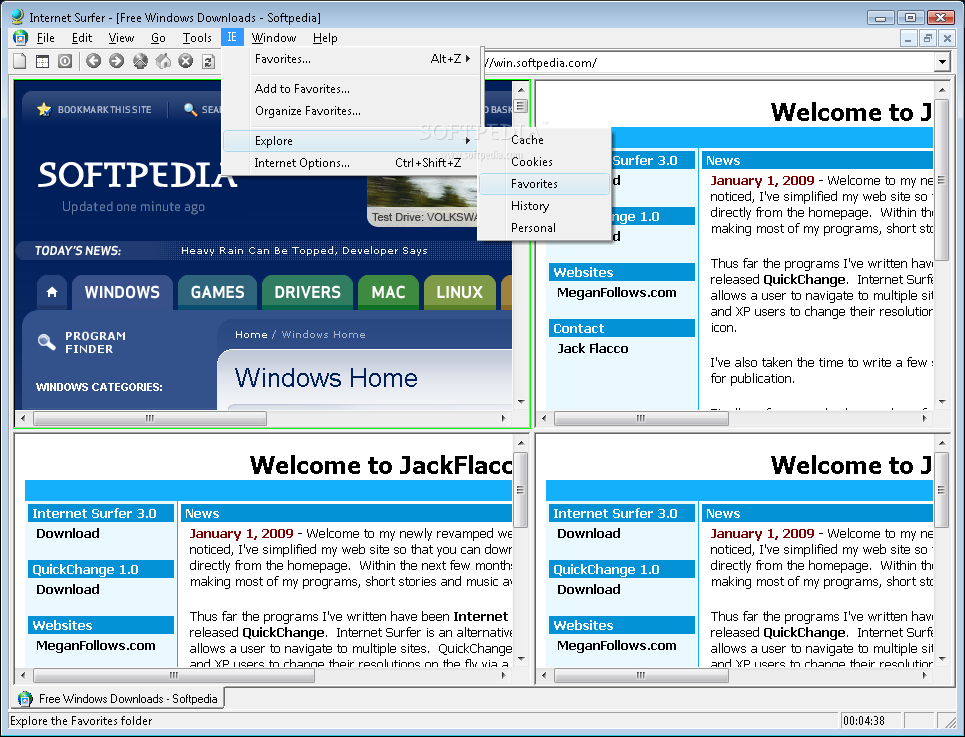This screenshot has width=965, height=737.
Task: Go to the home page icon
Action: coord(163,61)
